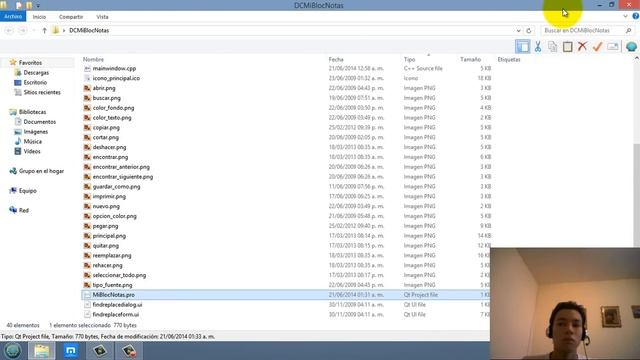Image resolution: width=640 pixels, height=360 pixels.
Task: Select Equipo in the navigation pane
Action: point(27,191)
